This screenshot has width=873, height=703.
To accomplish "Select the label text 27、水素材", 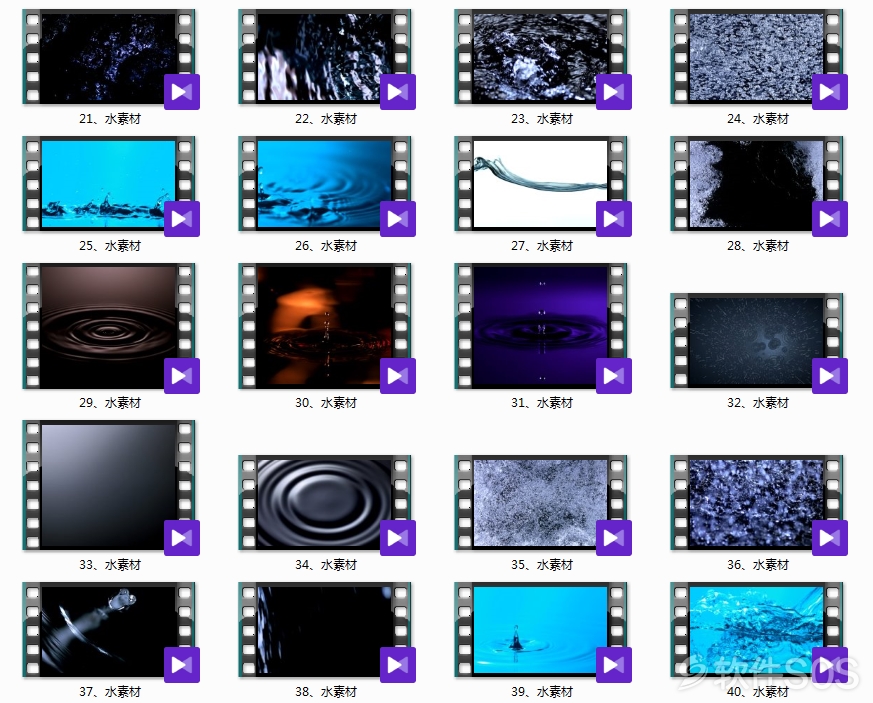I will [x=542, y=245].
